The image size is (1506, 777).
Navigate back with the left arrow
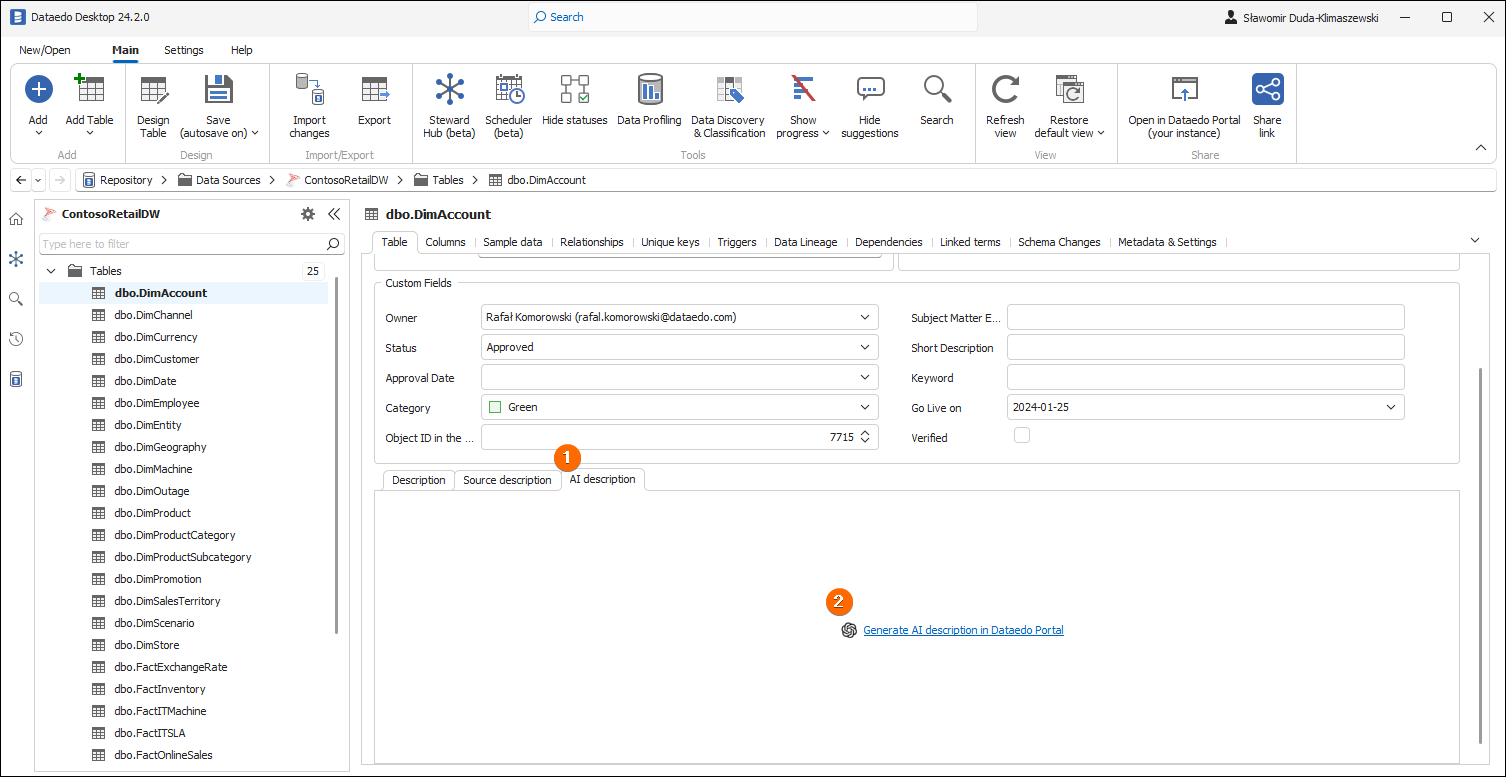21,180
